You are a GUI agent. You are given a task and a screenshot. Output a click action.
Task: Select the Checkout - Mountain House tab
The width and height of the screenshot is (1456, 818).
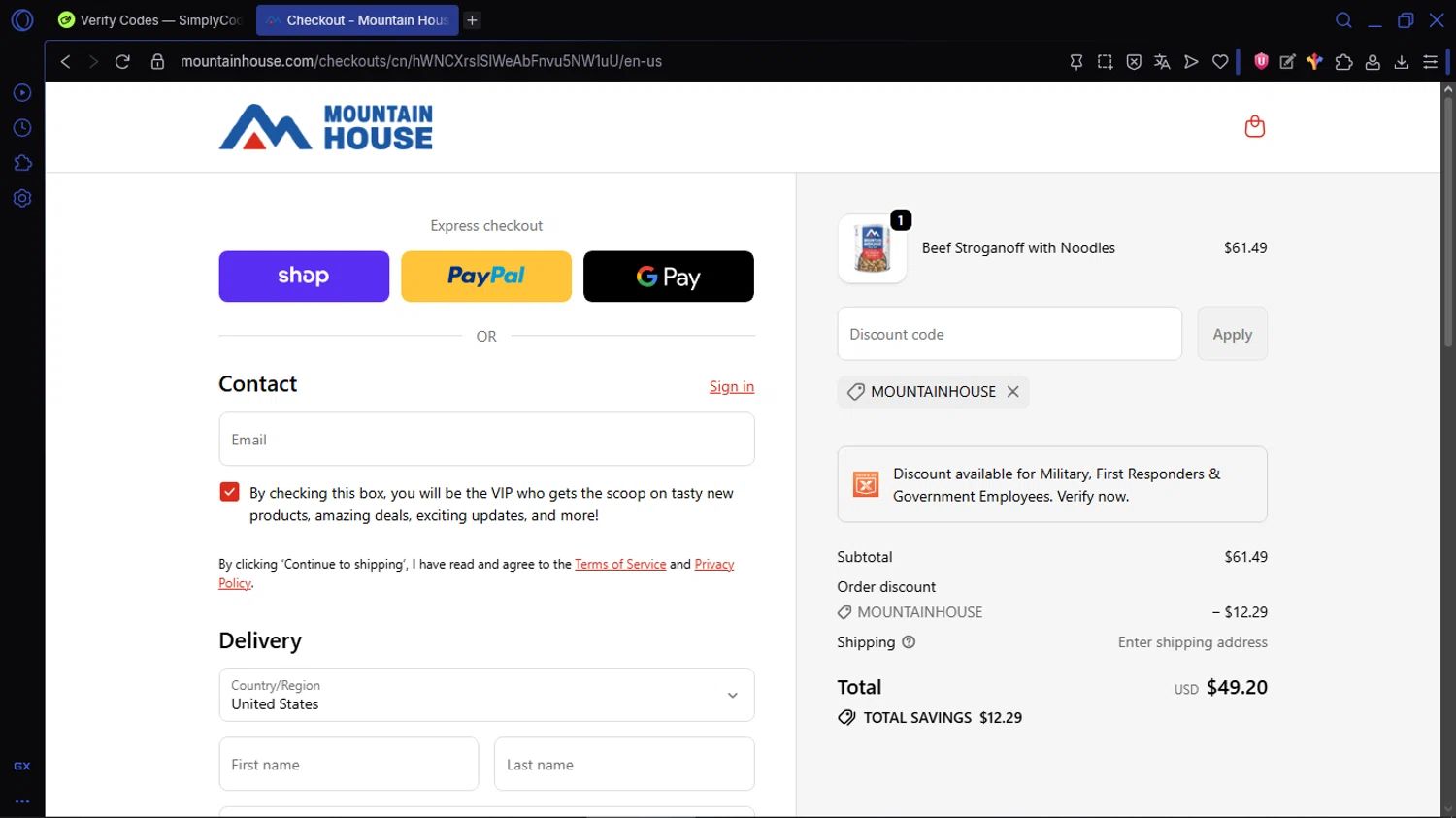click(x=357, y=20)
